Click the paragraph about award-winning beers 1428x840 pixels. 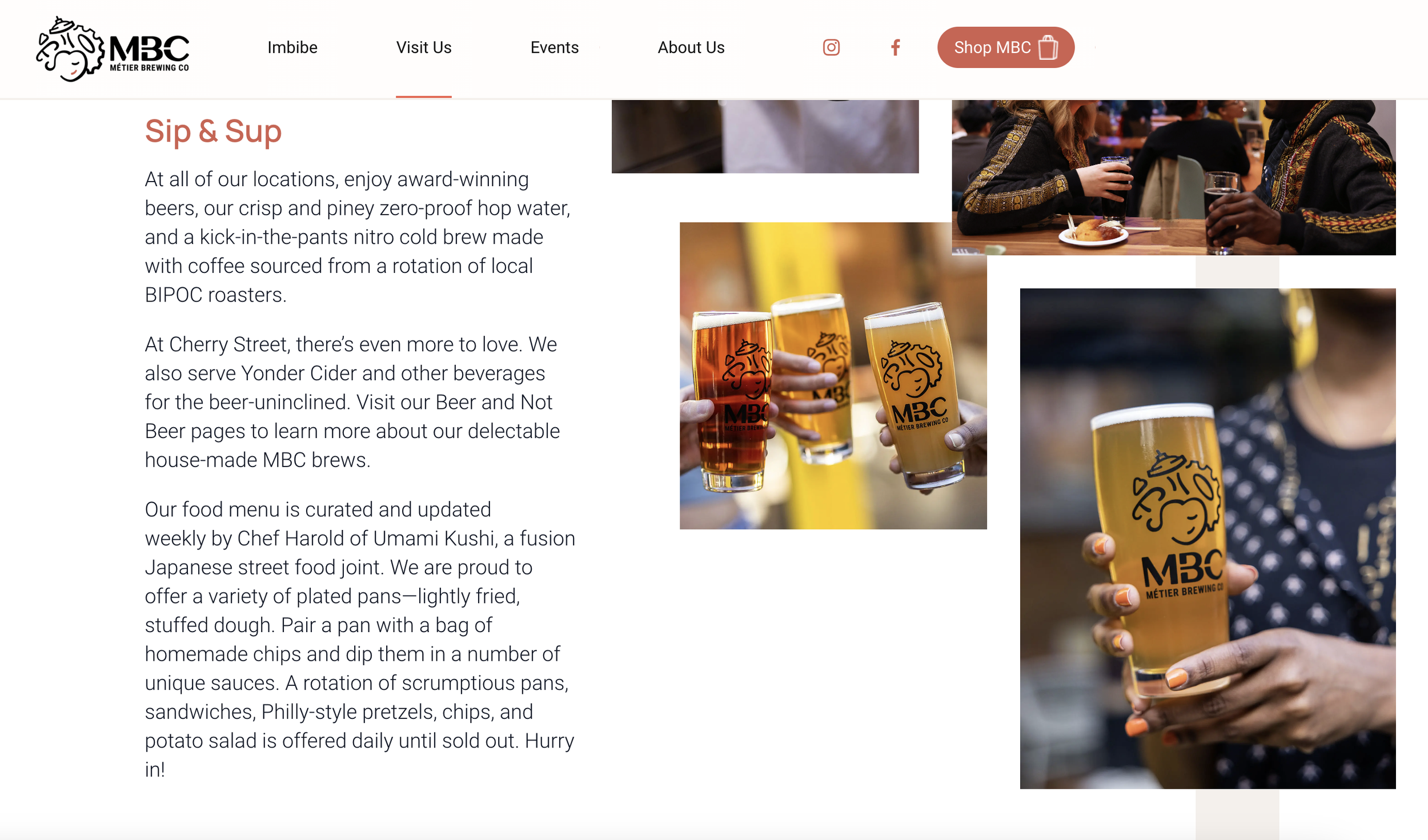pyautogui.click(x=358, y=237)
